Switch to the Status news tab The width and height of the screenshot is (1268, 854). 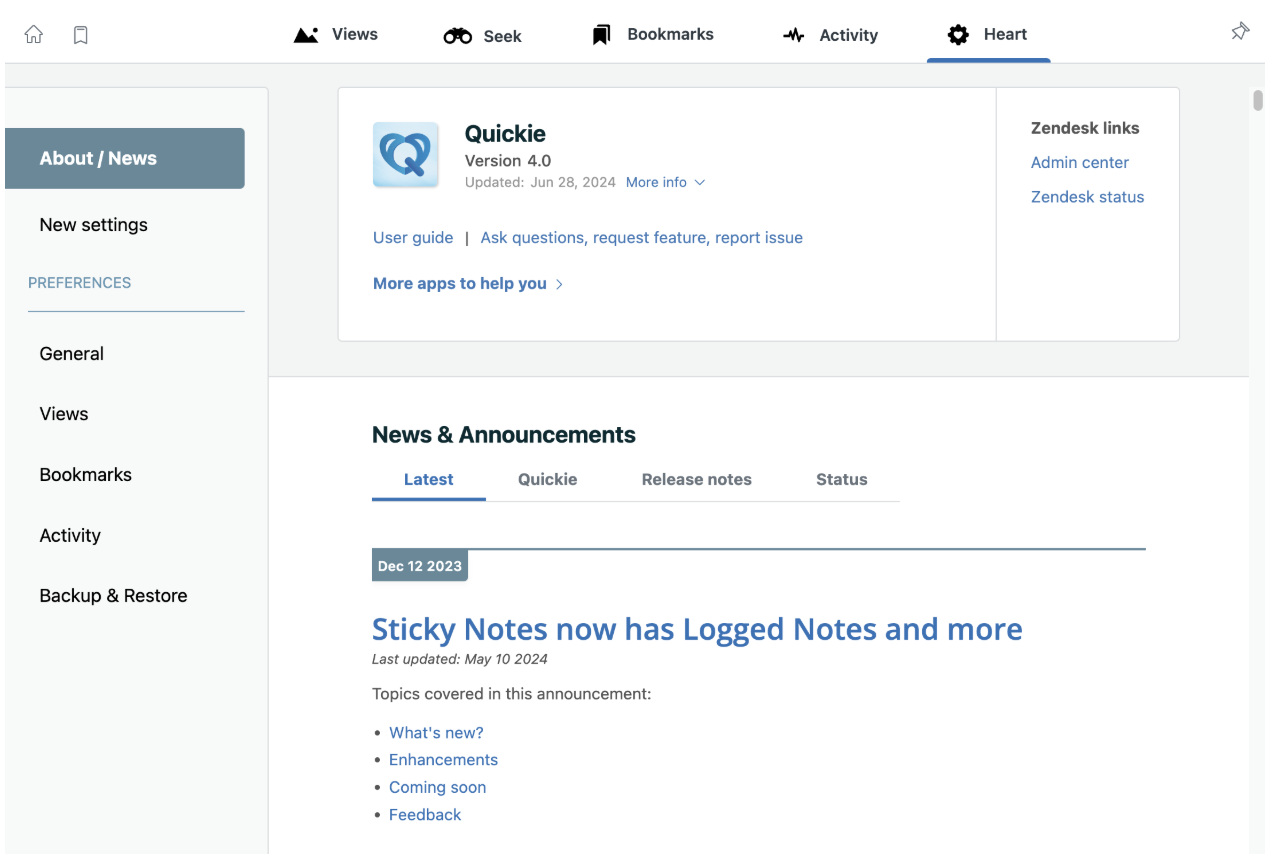[842, 480]
